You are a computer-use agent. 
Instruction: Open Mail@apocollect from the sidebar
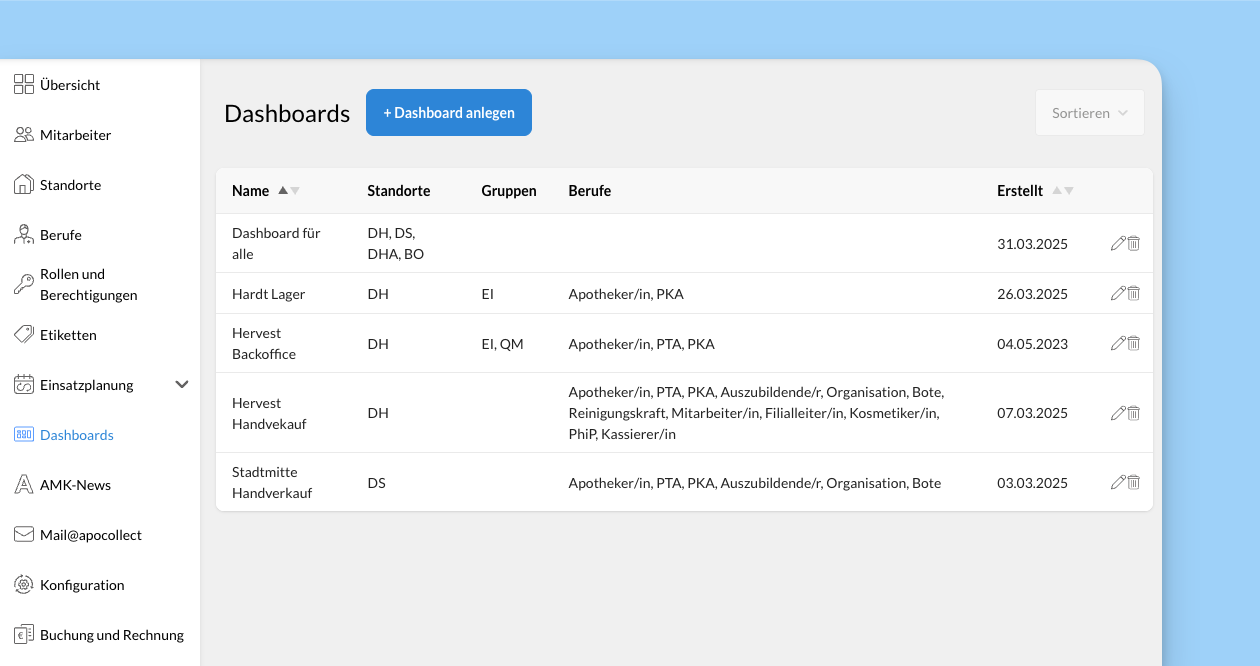90,535
